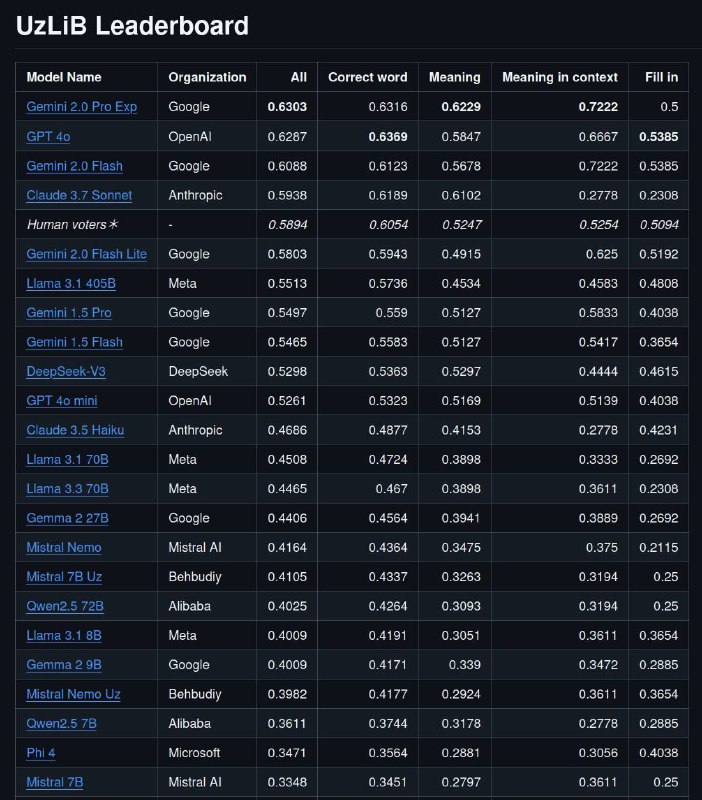
Task: Open the Gemini 1.5 Pro link
Action: [x=69, y=312]
